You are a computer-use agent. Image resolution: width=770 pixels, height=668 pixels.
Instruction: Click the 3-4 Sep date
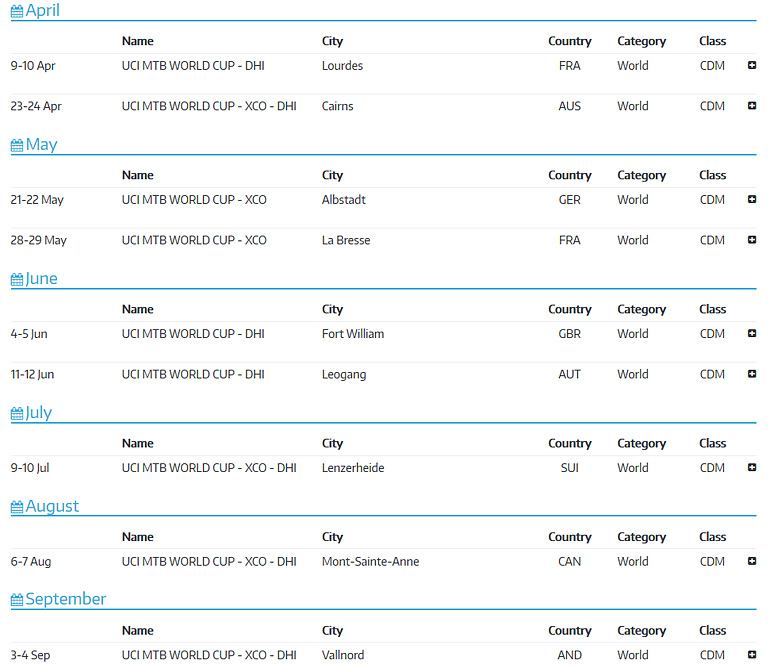pos(30,655)
